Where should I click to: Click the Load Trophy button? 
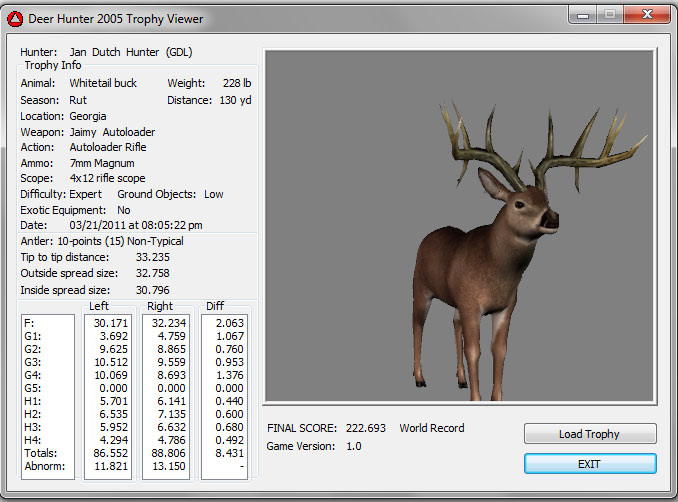(x=590, y=434)
